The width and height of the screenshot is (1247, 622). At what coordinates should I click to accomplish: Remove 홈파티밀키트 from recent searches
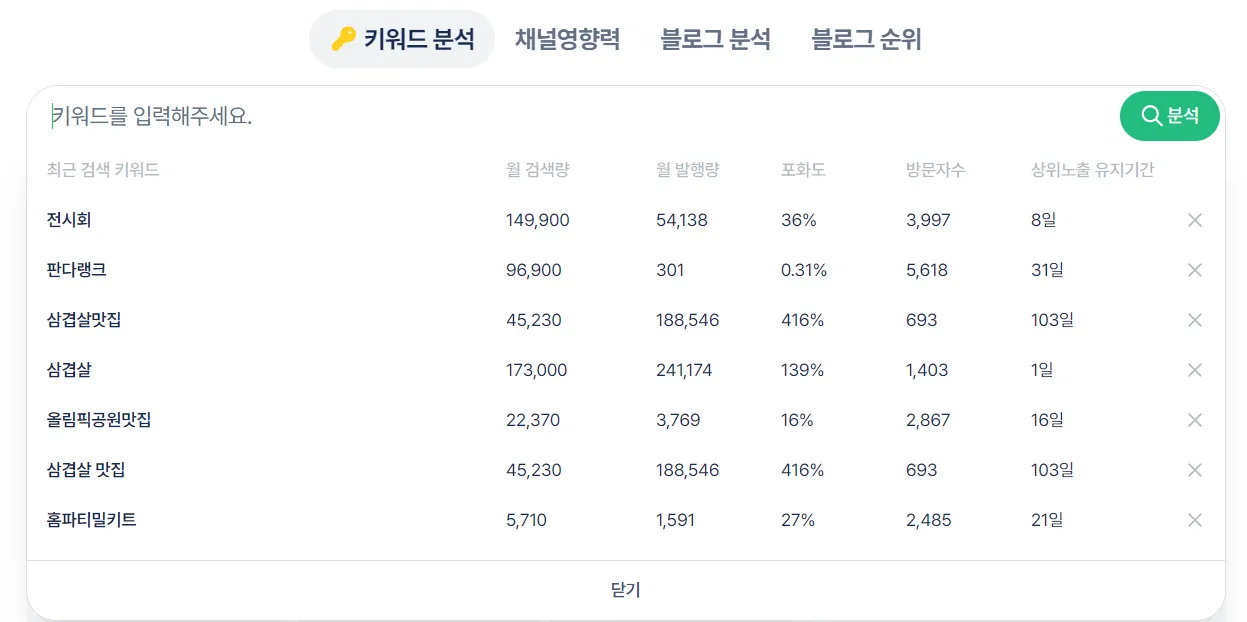(1194, 520)
